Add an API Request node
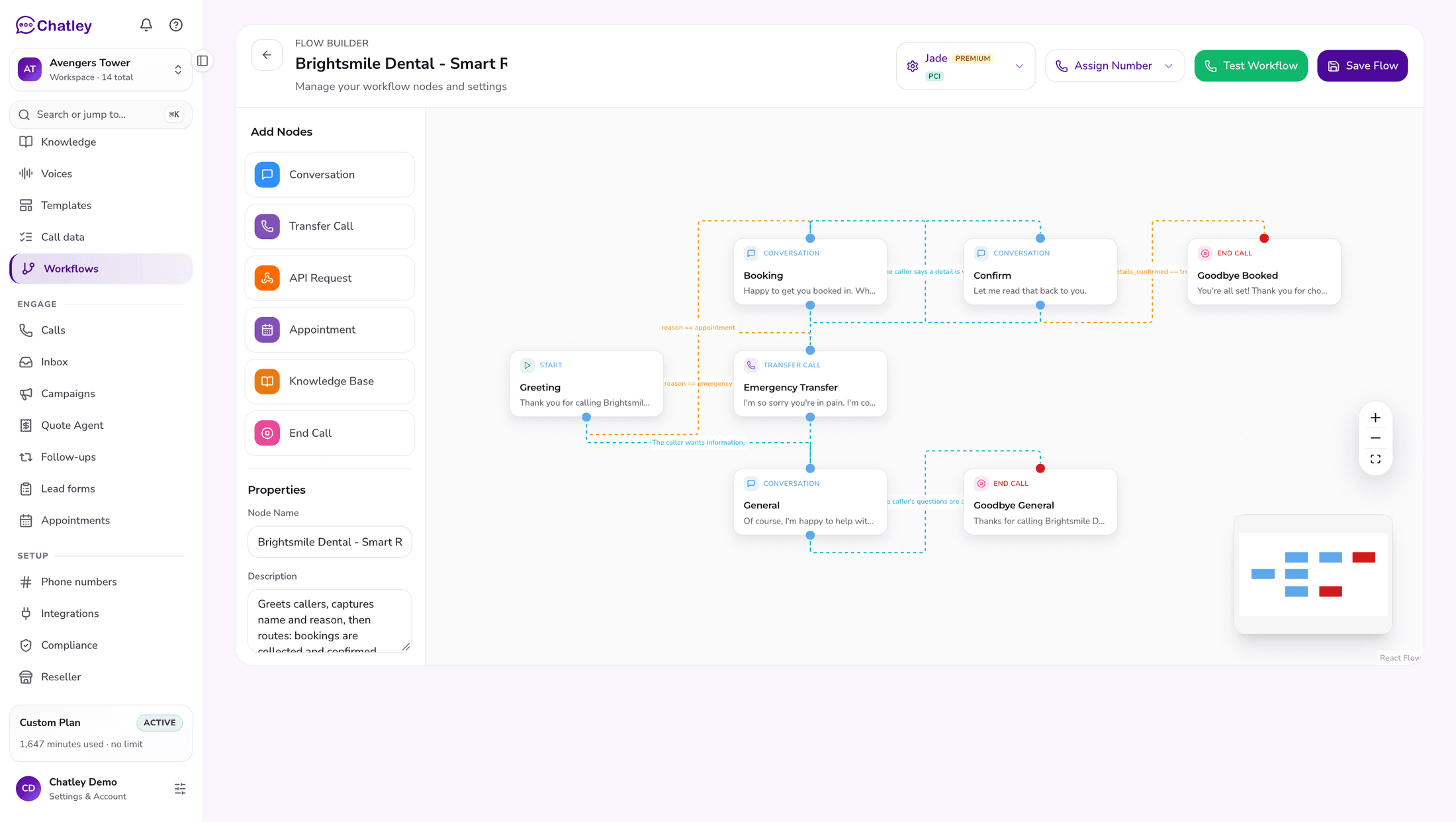This screenshot has height=822, width=1456. [330, 278]
